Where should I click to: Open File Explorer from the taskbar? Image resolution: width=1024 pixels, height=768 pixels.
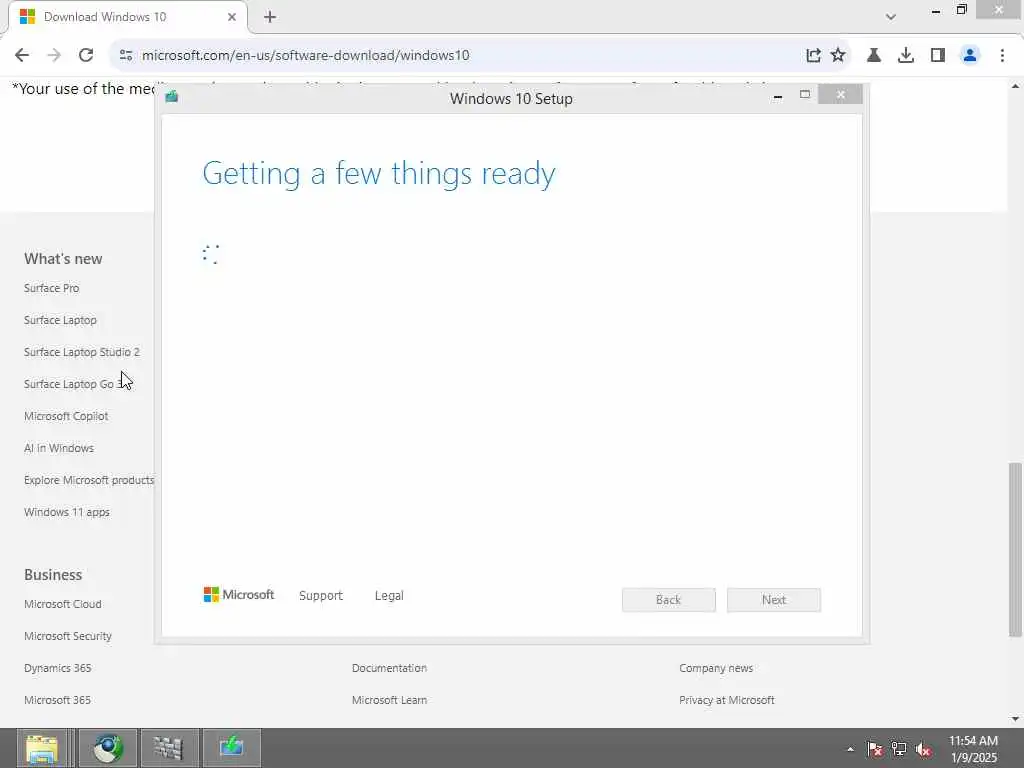42,748
